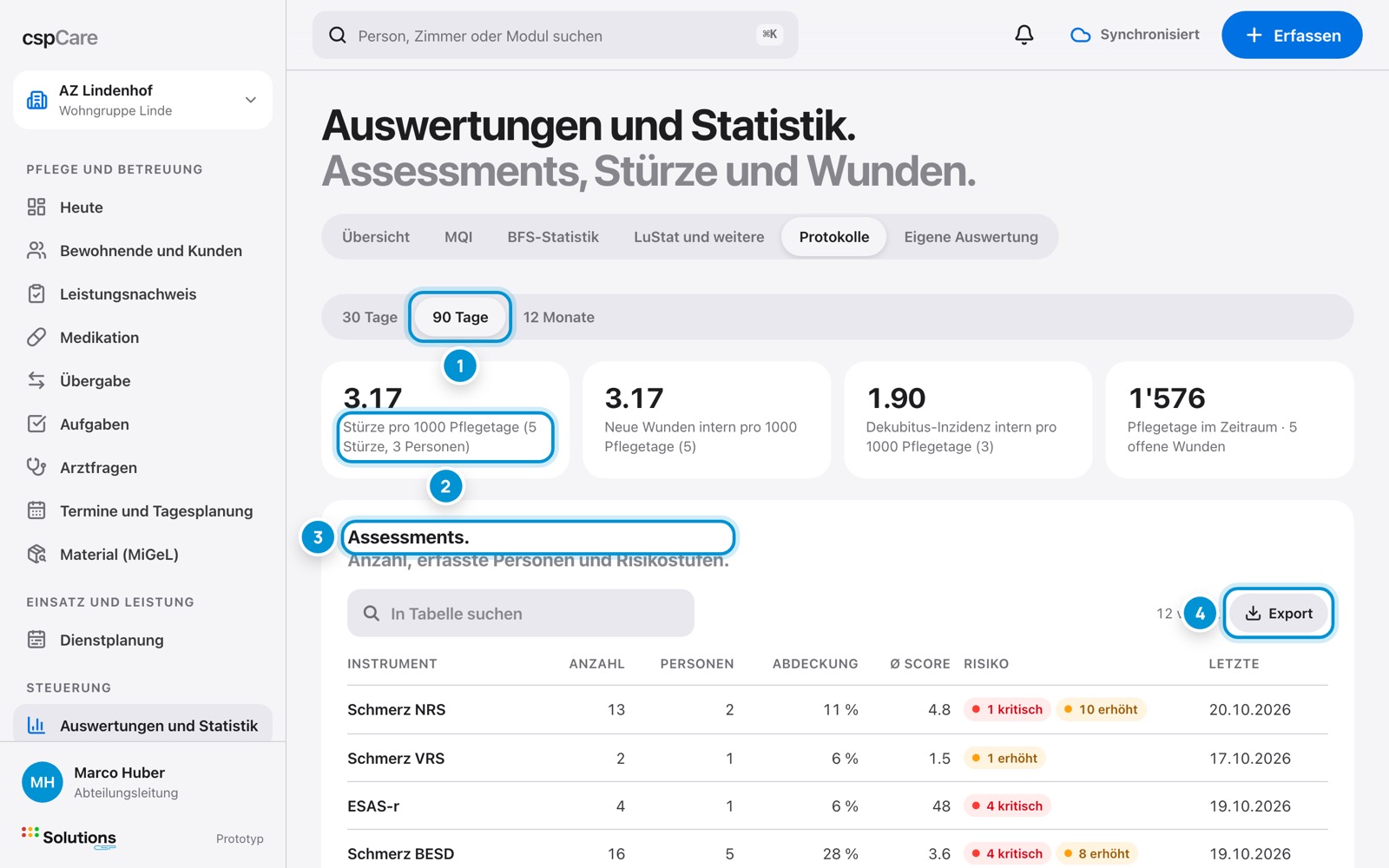This screenshot has width=1389, height=868.
Task: Select the 90 Tage period
Action: point(460,317)
